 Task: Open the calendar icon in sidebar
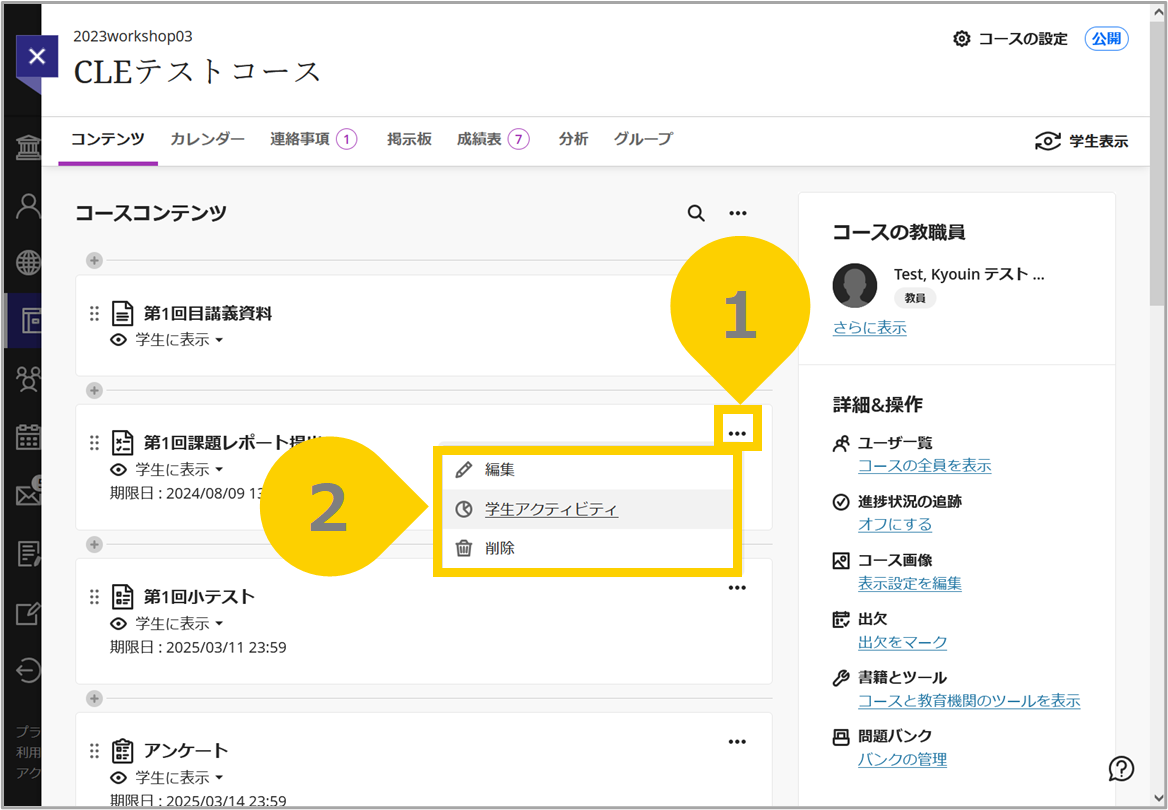coord(28,437)
